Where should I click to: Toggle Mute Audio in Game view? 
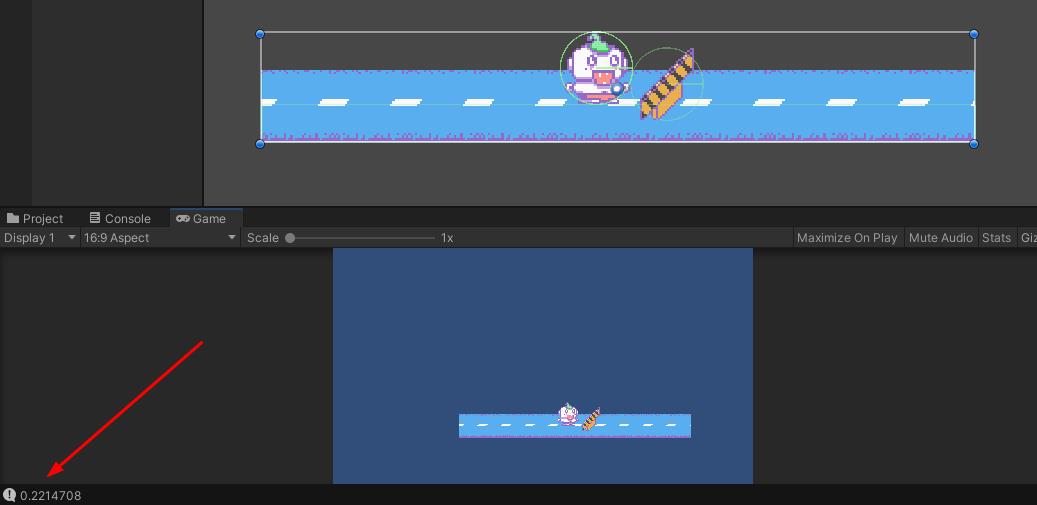(940, 238)
